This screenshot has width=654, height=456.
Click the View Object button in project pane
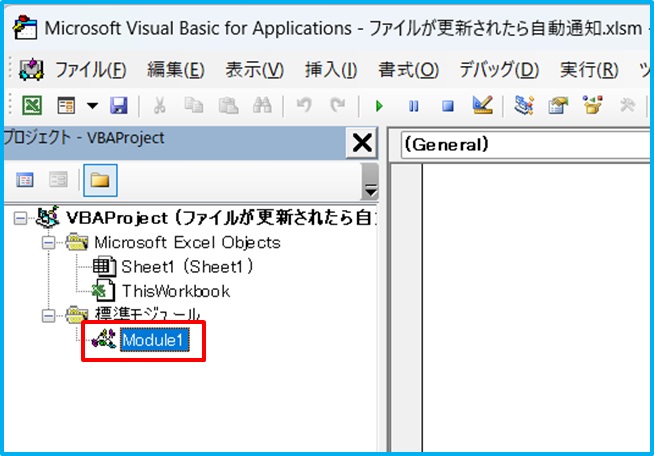tap(58, 180)
